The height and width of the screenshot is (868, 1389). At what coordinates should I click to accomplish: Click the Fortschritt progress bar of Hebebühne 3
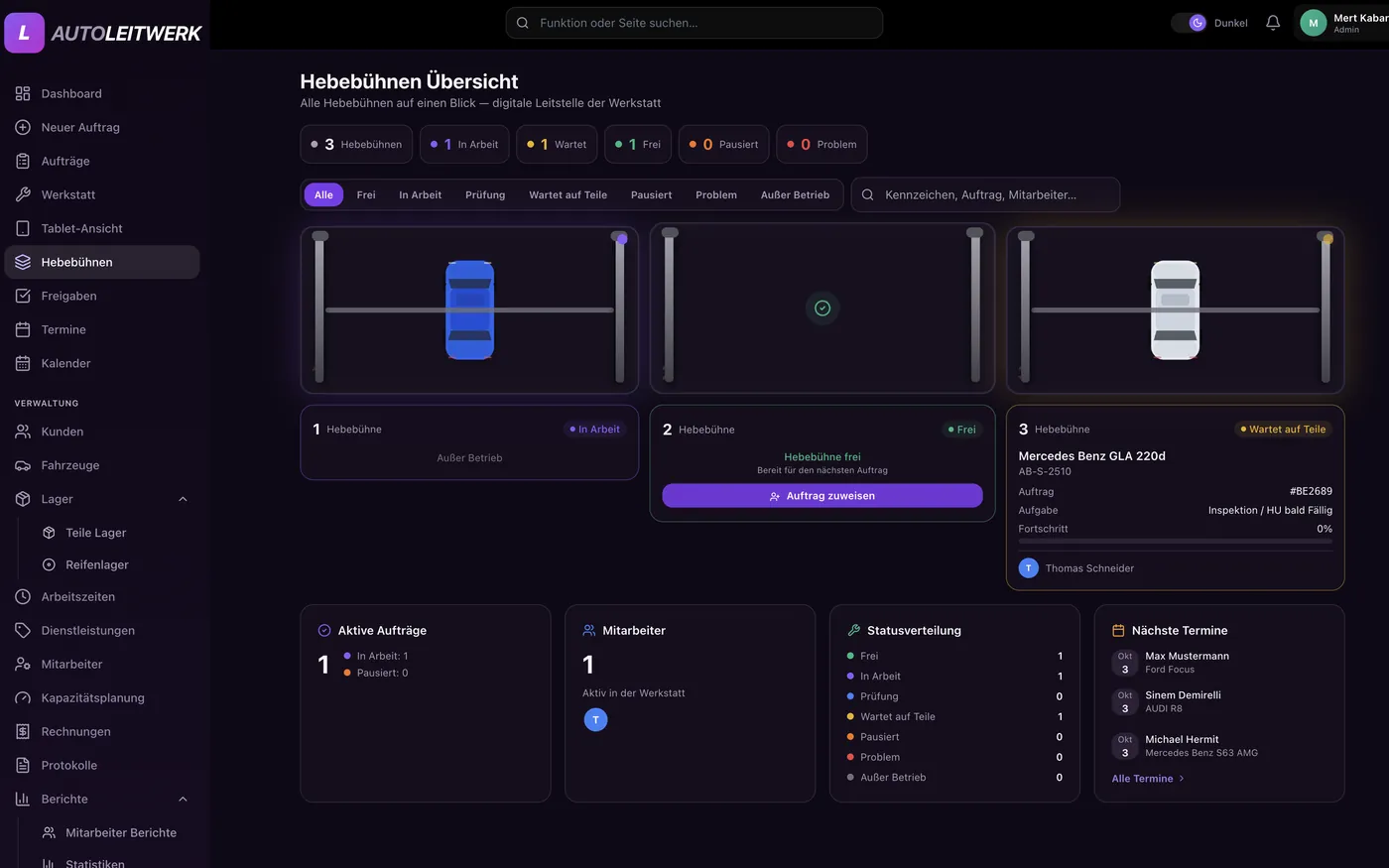click(1175, 542)
